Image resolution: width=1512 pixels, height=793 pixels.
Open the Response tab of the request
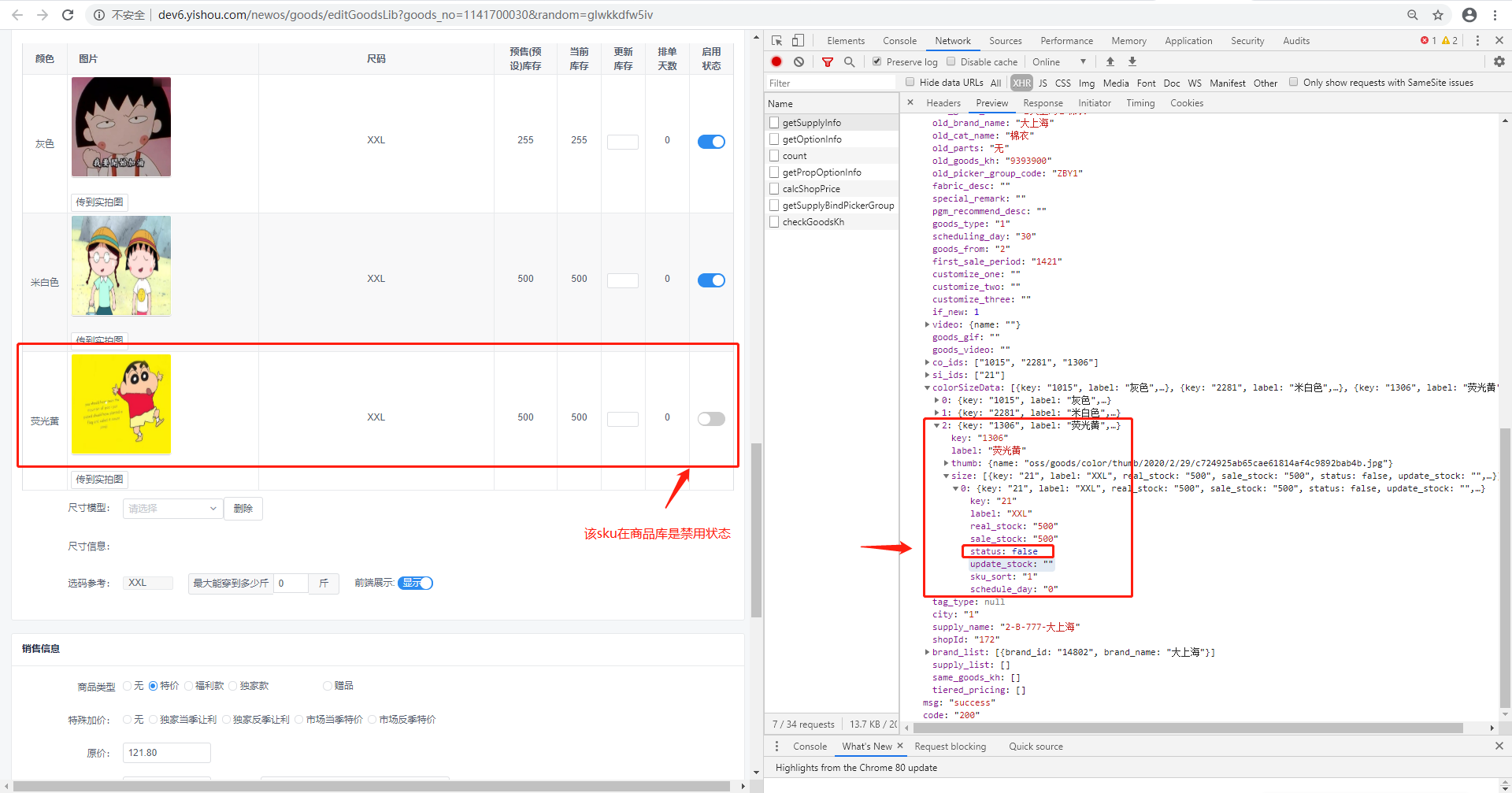tap(1043, 103)
